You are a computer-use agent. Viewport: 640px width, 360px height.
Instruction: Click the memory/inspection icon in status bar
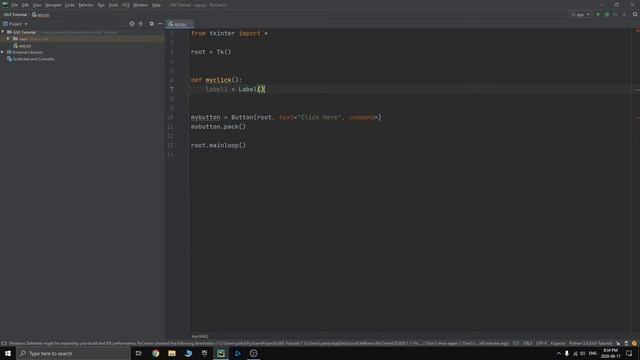(x=626, y=344)
